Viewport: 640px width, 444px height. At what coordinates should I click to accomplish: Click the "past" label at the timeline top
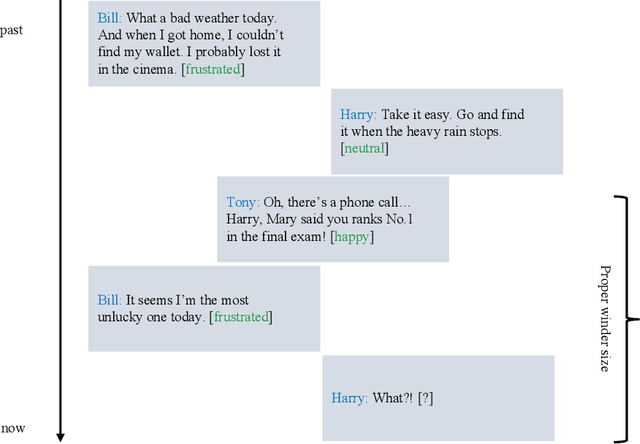click(x=12, y=30)
